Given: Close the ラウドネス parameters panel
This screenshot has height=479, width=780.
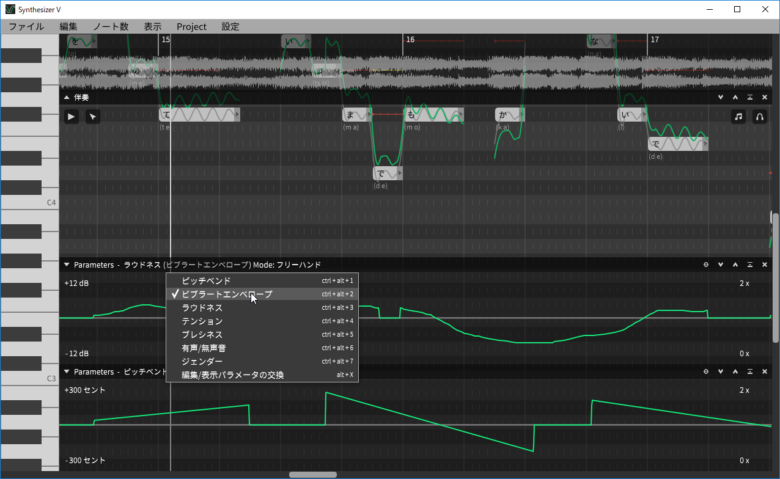Looking at the screenshot, I should pyautogui.click(x=765, y=265).
